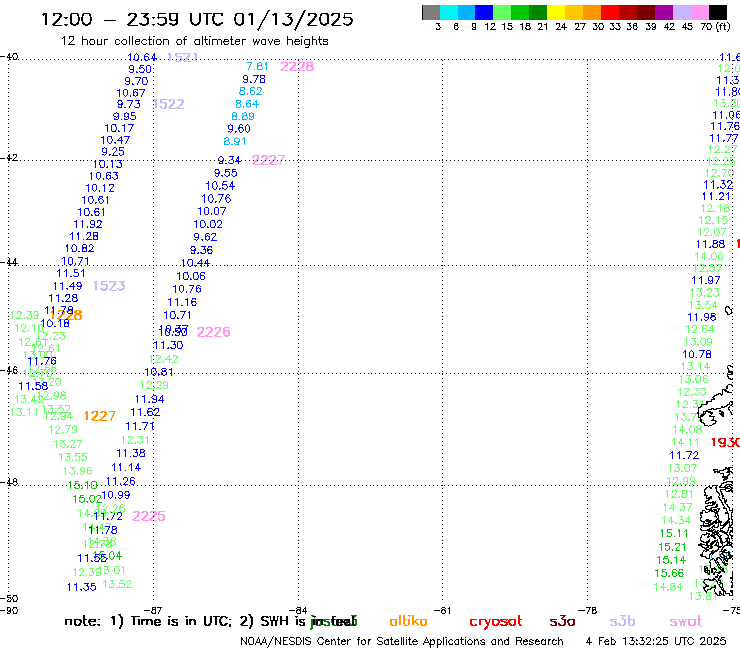Select the wave height value 11.30
Image resolution: width=740 pixels, height=650 pixels.
click(x=168, y=345)
